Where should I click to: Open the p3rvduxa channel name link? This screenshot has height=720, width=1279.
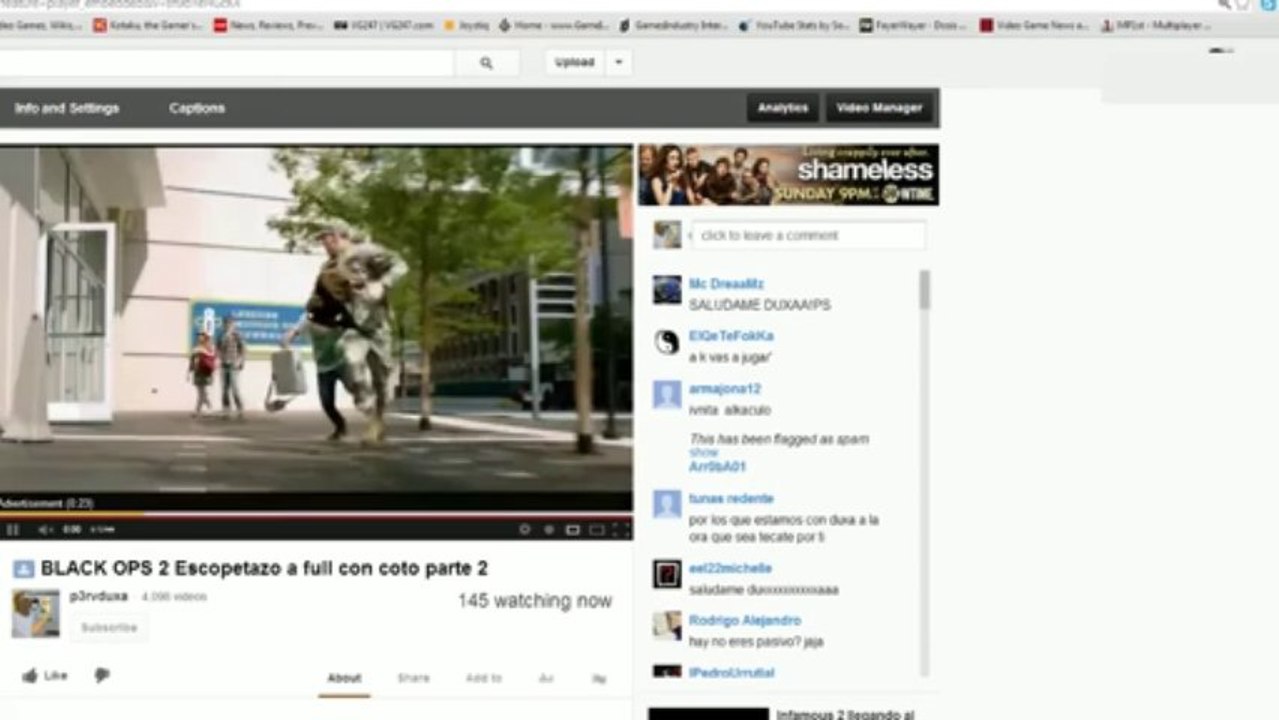tap(99, 596)
